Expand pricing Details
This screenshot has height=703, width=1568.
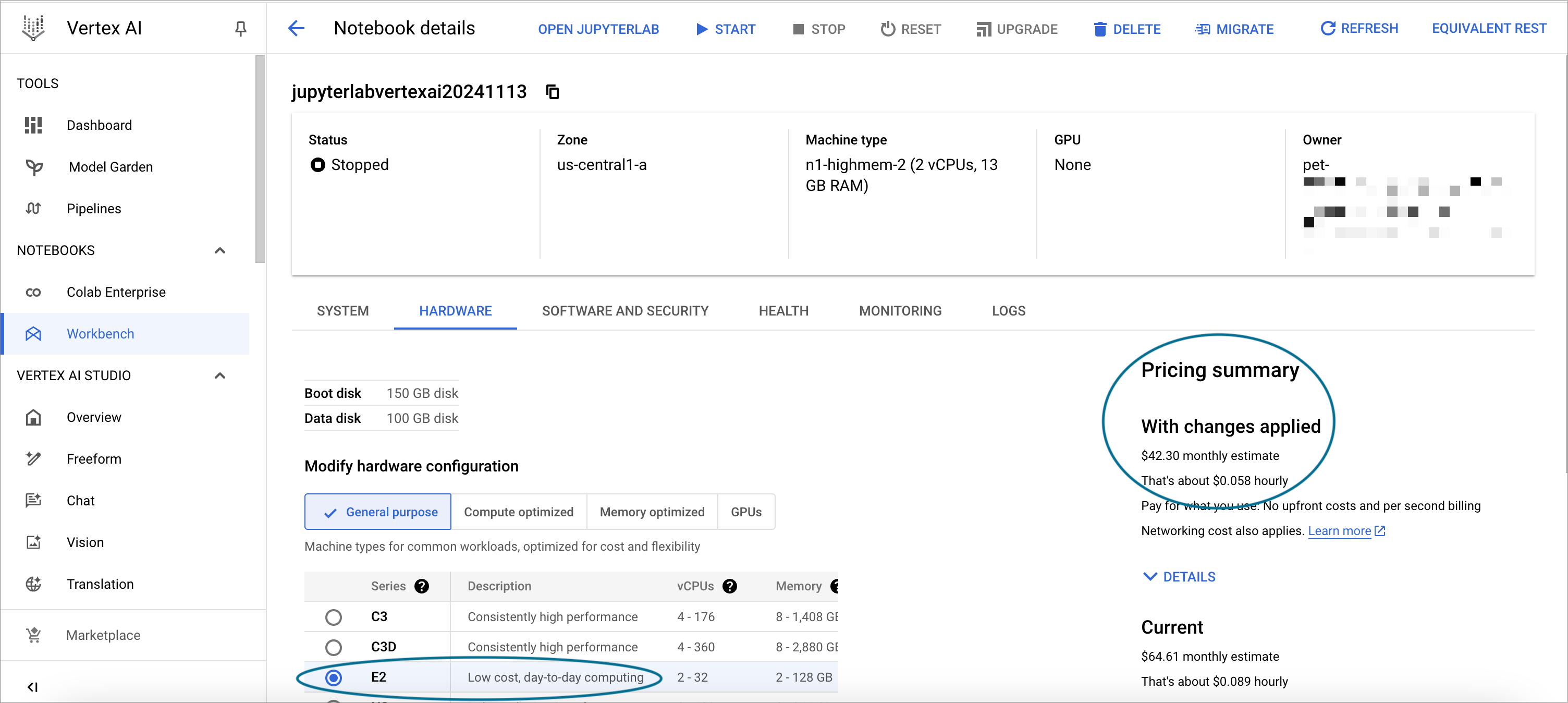[1179, 577]
